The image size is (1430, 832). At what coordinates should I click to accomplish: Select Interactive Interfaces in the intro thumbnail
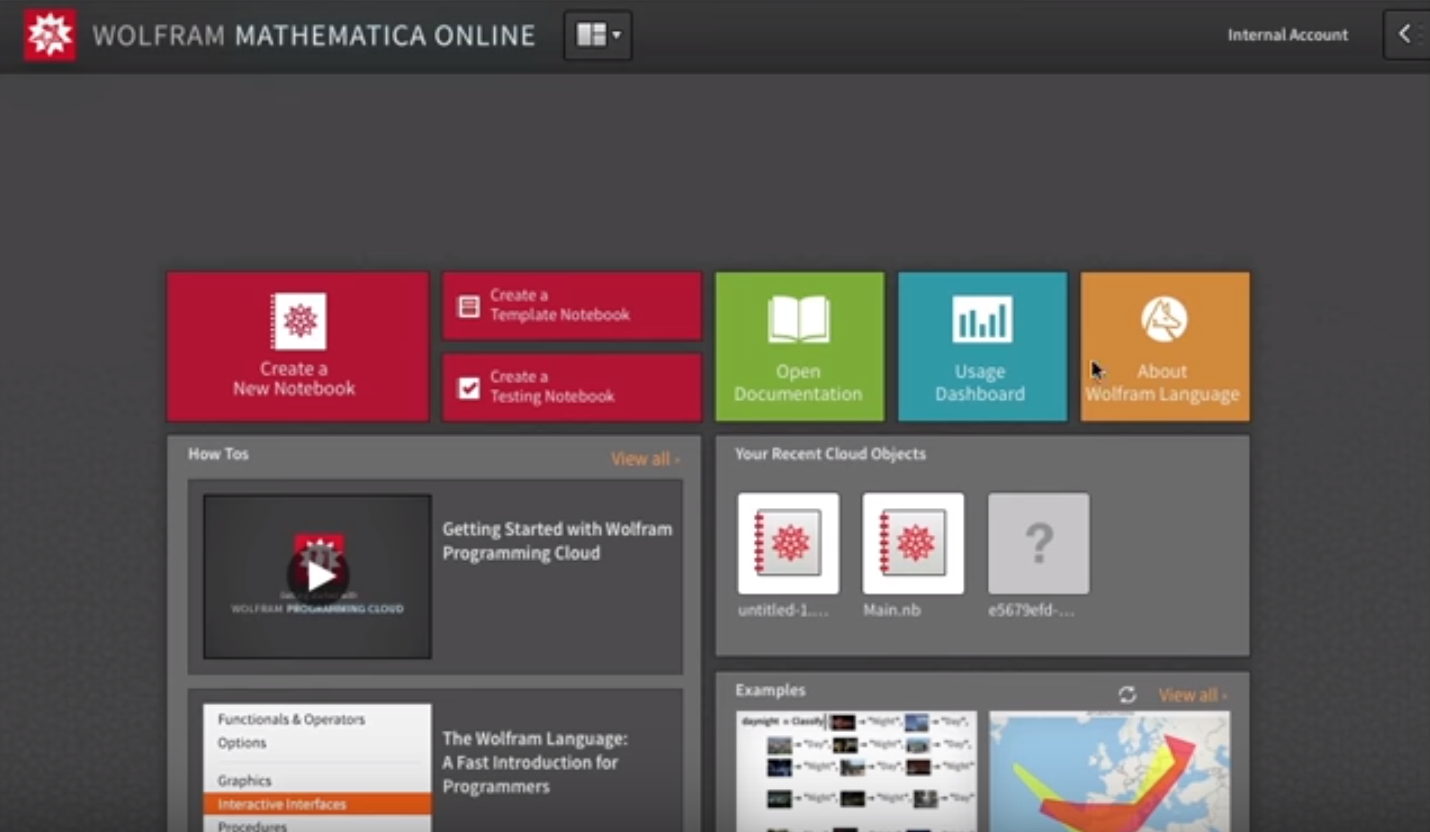(318, 804)
